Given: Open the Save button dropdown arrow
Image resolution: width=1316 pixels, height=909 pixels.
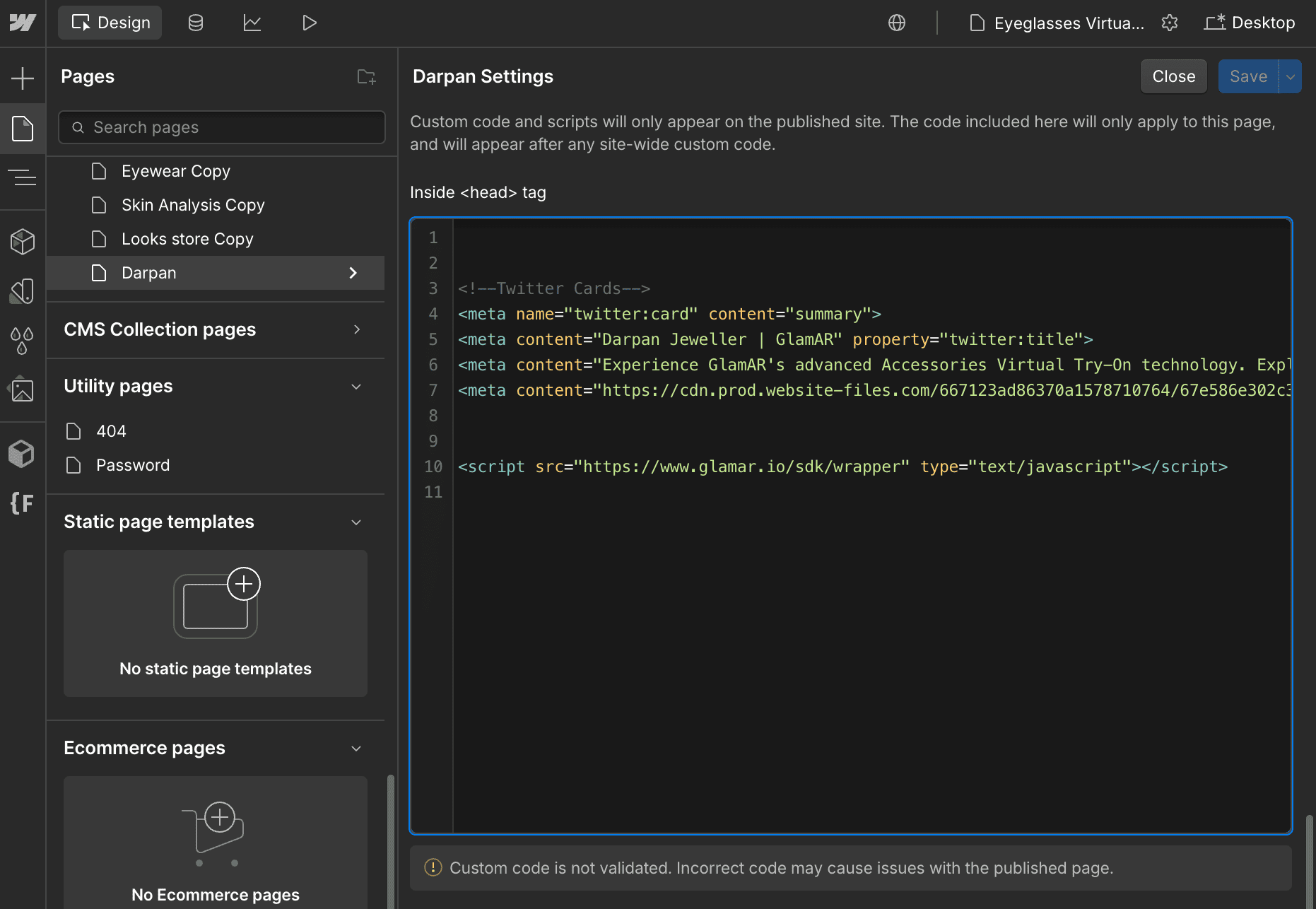Looking at the screenshot, I should (x=1291, y=76).
